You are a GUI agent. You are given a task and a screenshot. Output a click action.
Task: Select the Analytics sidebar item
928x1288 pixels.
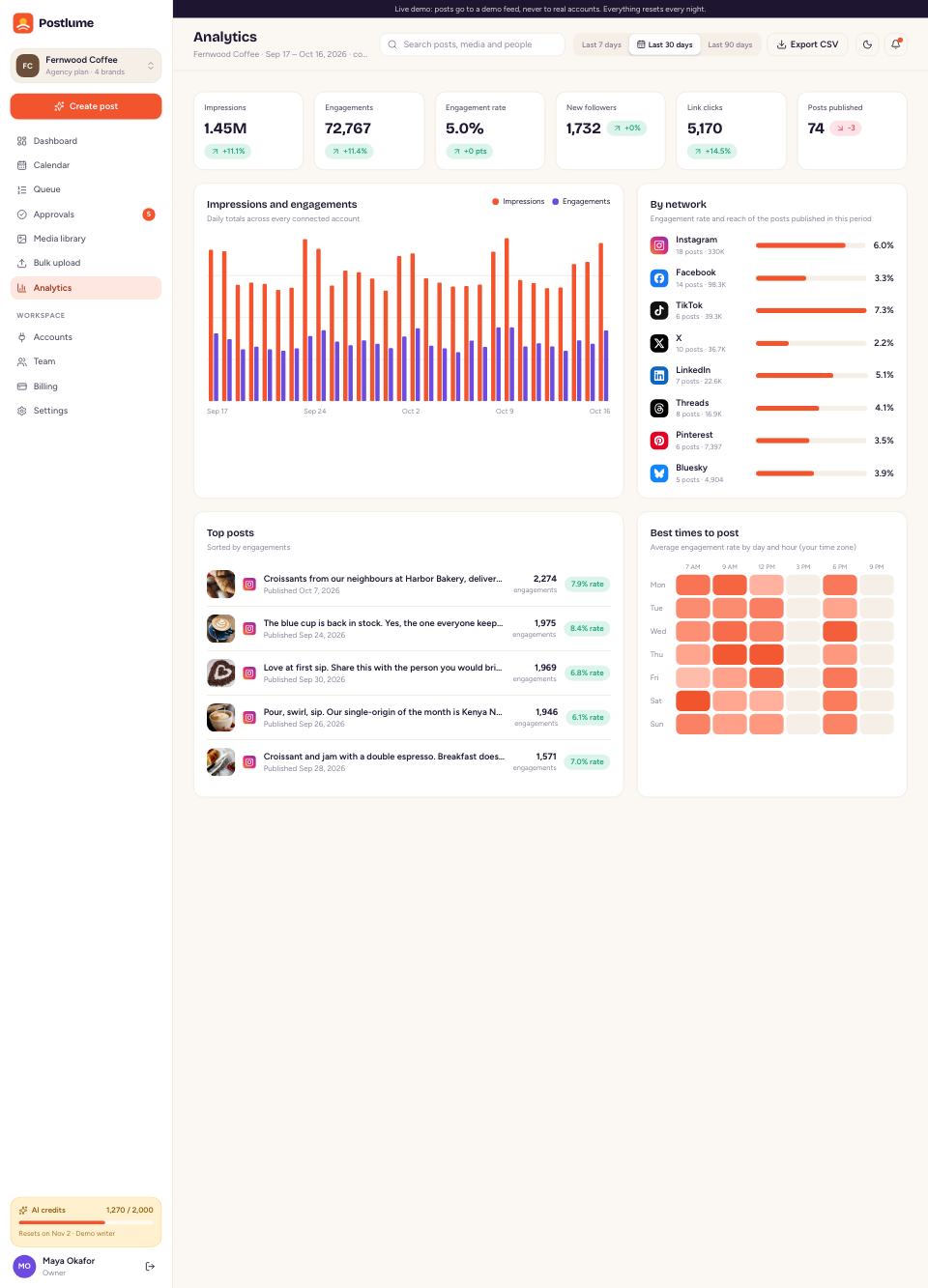(86, 288)
